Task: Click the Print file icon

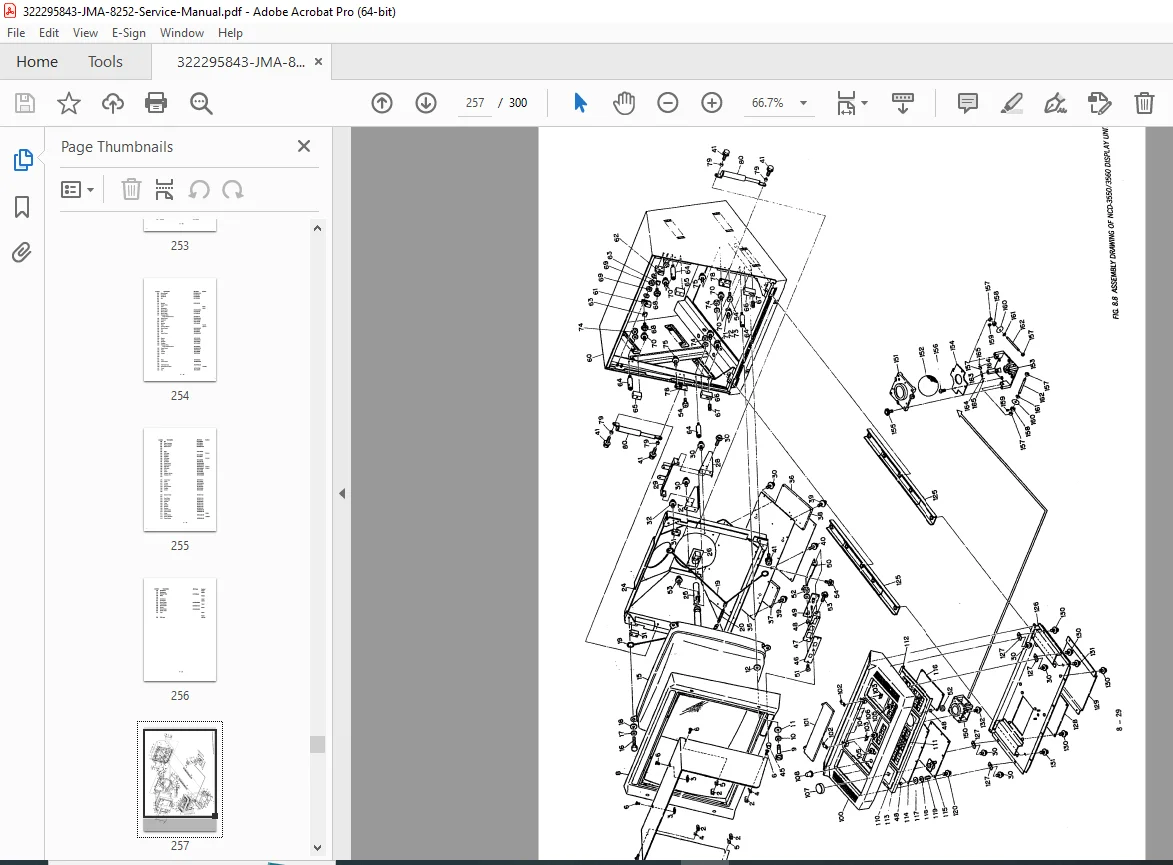Action: coord(156,103)
